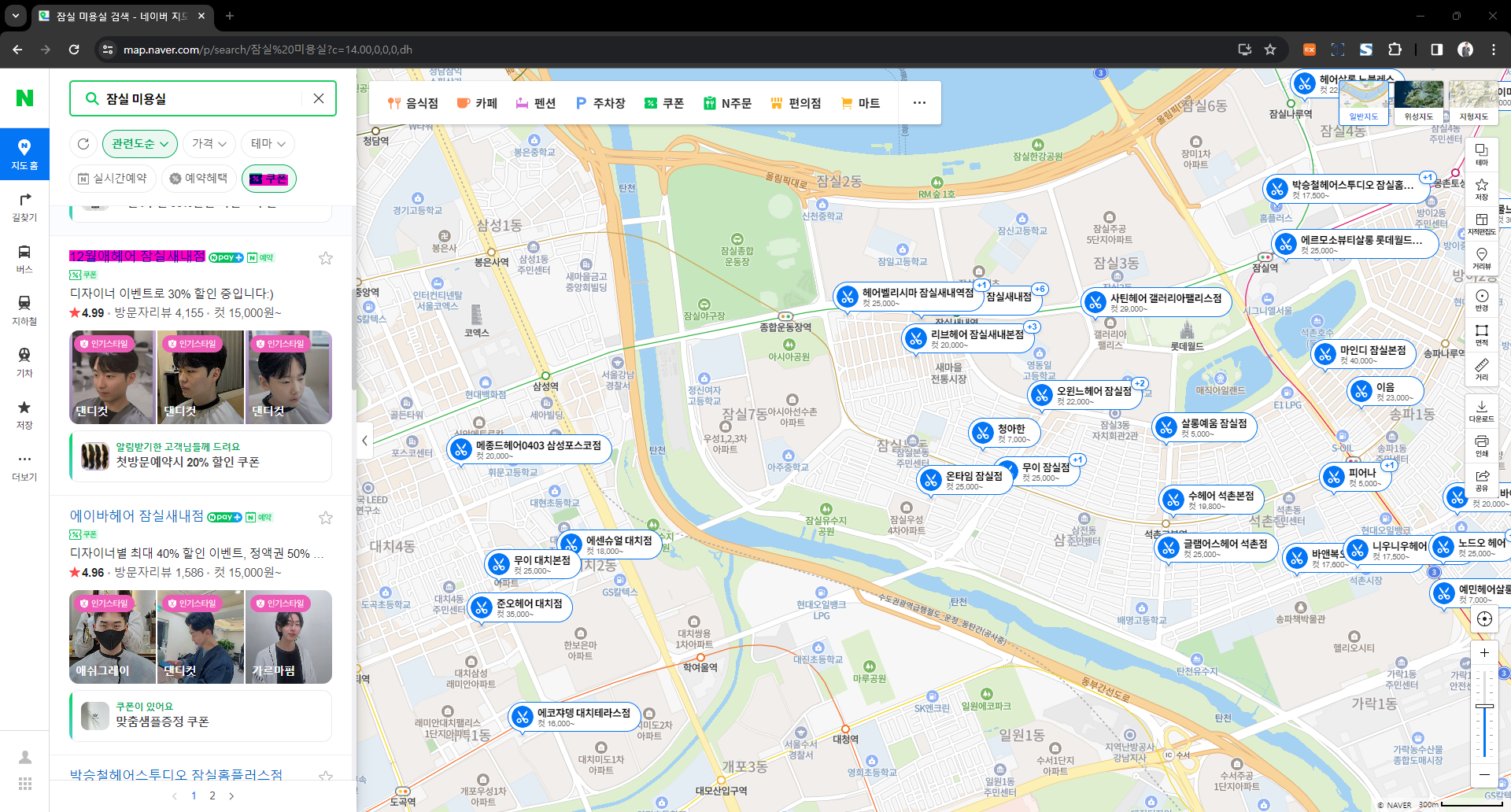Open the 12월애헤어 잠실새내점 listing title
The width and height of the screenshot is (1511, 812).
tap(138, 257)
